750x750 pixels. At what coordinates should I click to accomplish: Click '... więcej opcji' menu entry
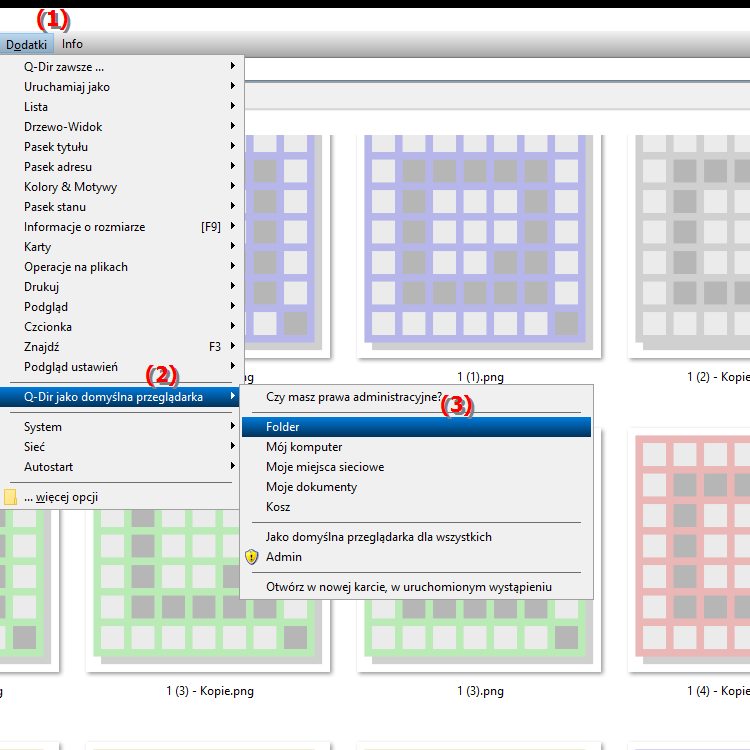point(122,497)
